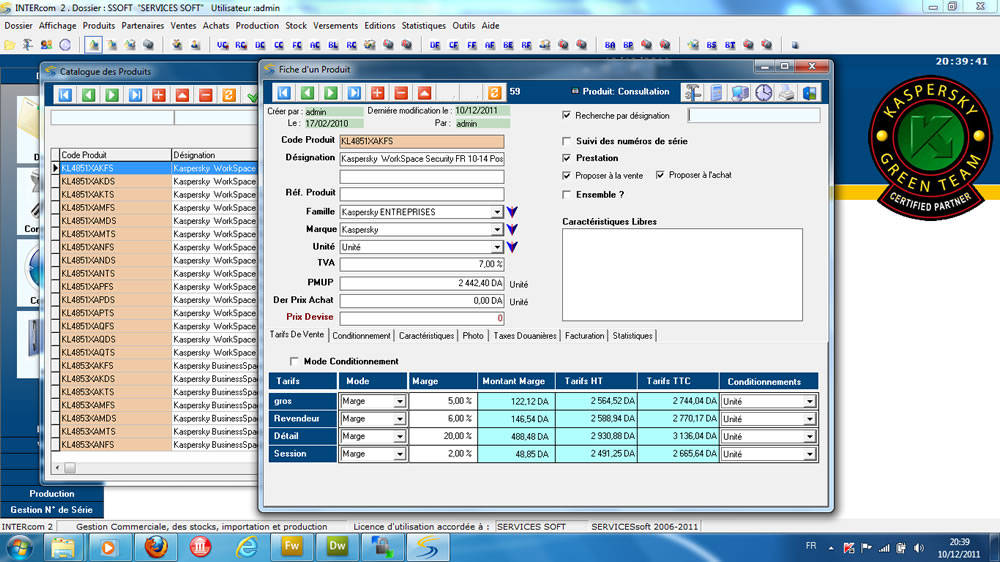Click the Code Produit column header

click(x=115, y=155)
